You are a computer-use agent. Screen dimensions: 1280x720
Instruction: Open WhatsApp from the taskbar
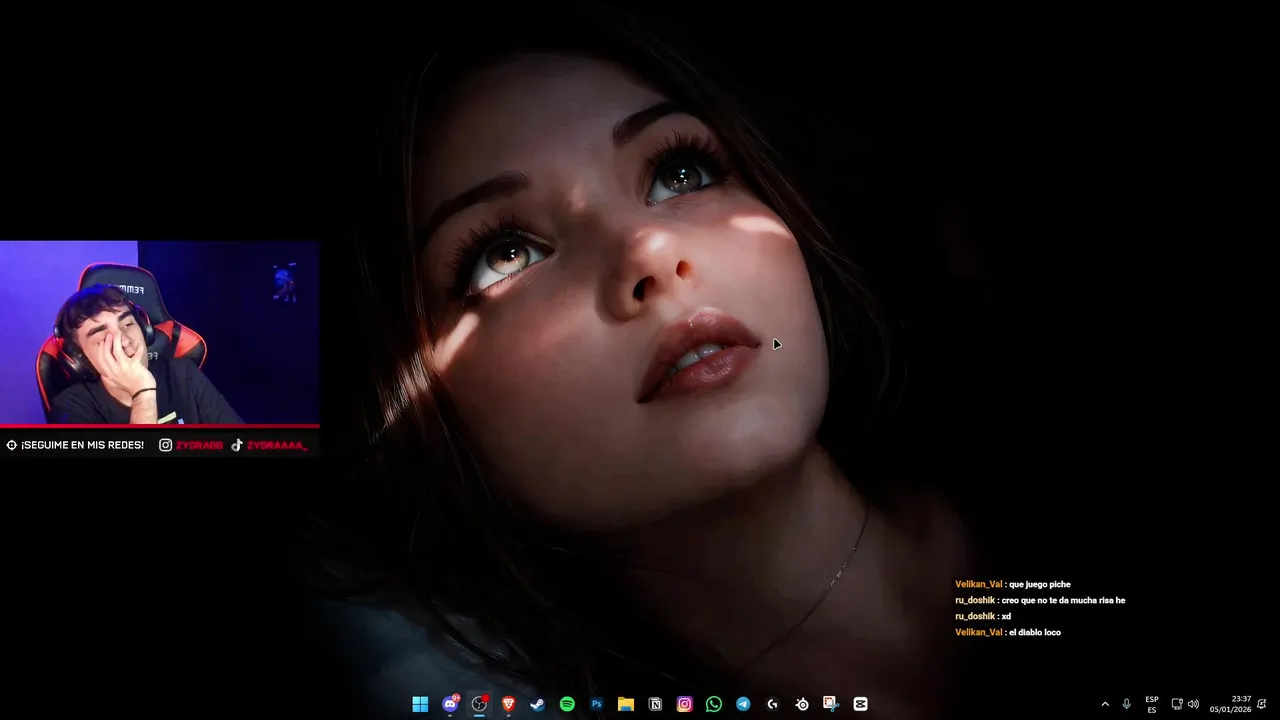pos(713,704)
